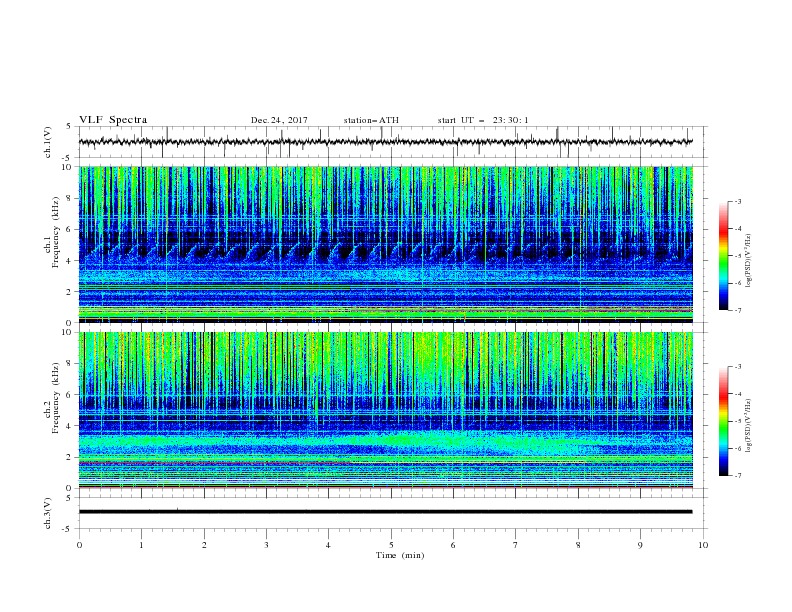The width and height of the screenshot is (792, 612).
Task: Click the ch.1 colorbar 'log(PSD)(V²/Hz)' label
Action: [750, 261]
